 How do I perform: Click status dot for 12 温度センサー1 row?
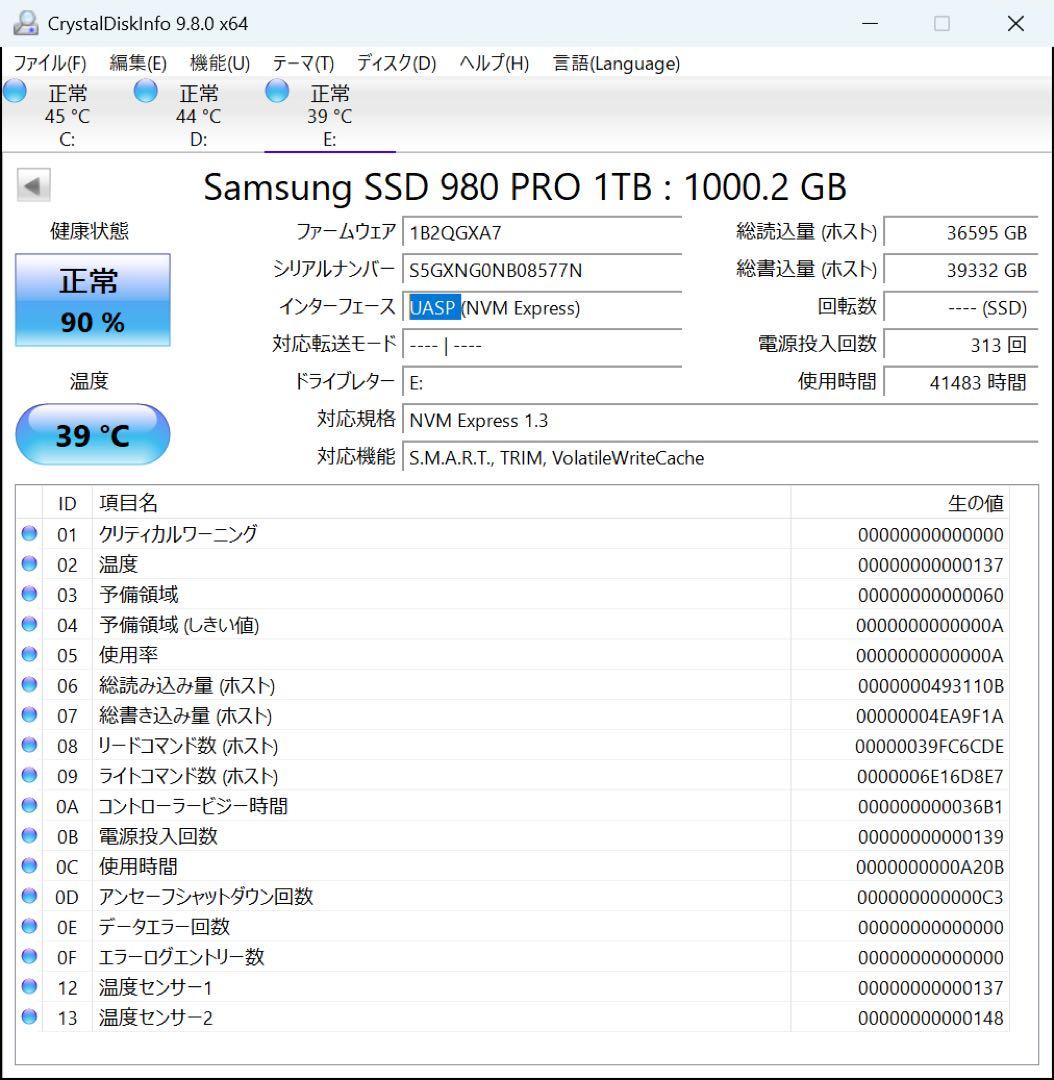29,986
